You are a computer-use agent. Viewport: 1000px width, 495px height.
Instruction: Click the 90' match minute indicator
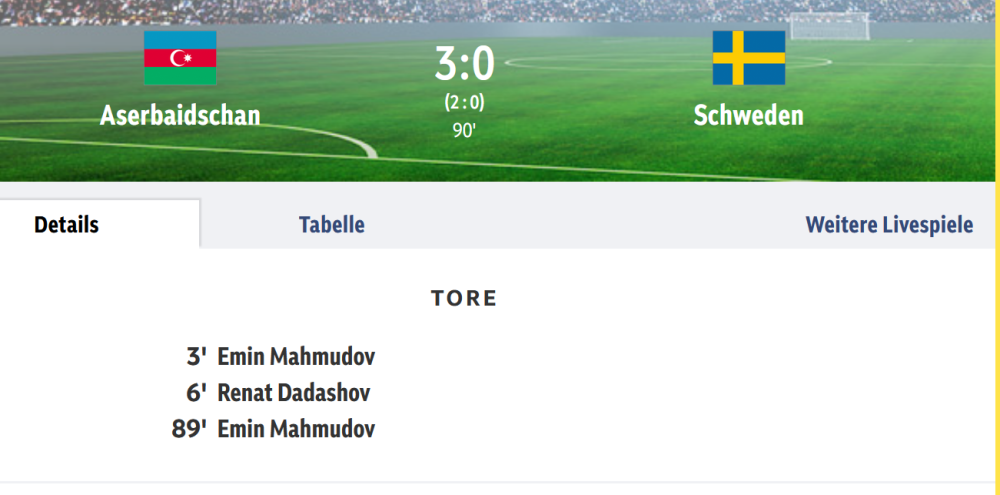pos(464,130)
